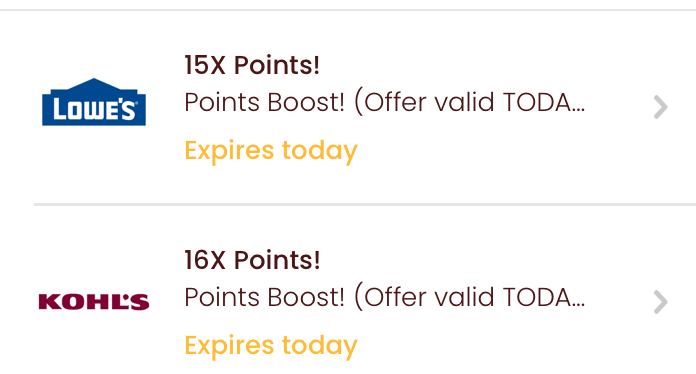Image resolution: width=696 pixels, height=374 pixels.
Task: Open the Lowe's 15X points offer row
Action: coord(348,107)
